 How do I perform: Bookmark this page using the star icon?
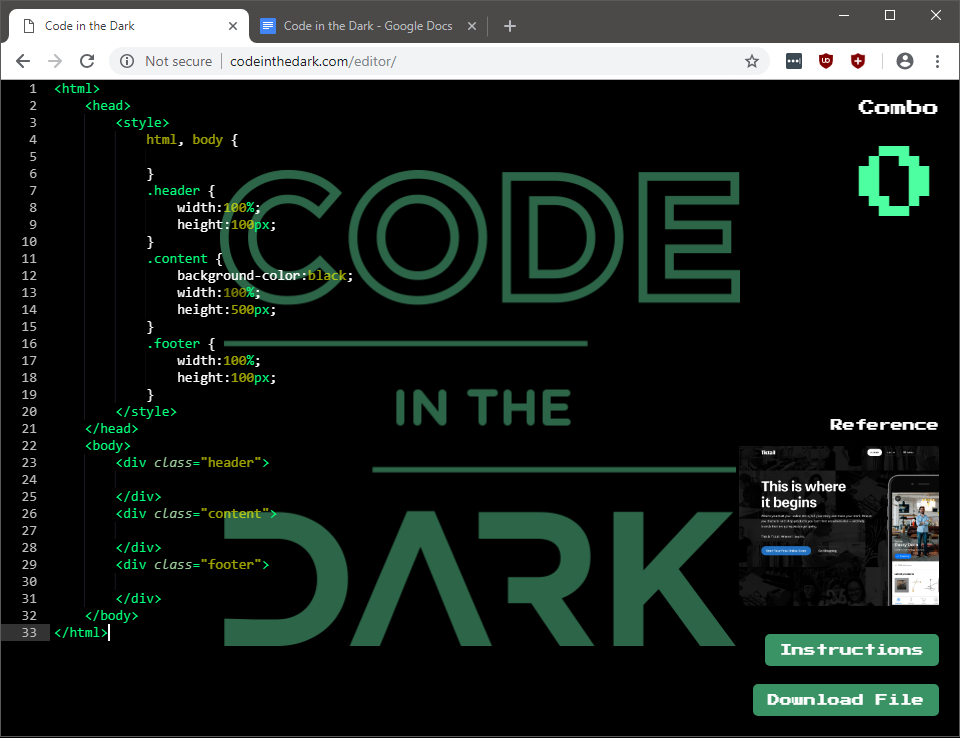752,61
